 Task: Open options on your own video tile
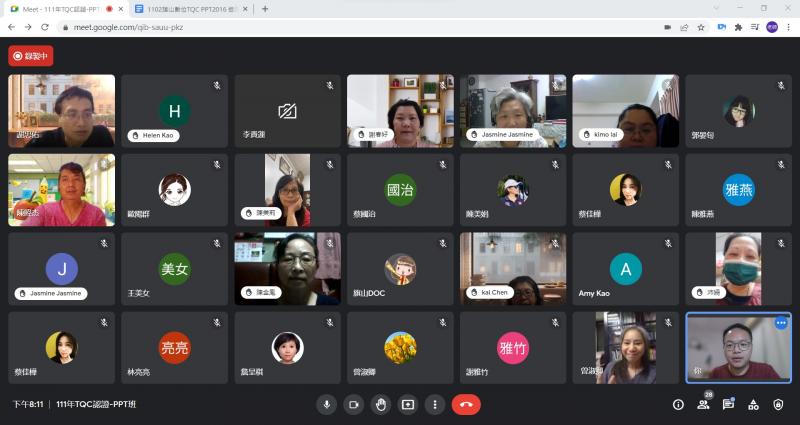pyautogui.click(x=781, y=322)
